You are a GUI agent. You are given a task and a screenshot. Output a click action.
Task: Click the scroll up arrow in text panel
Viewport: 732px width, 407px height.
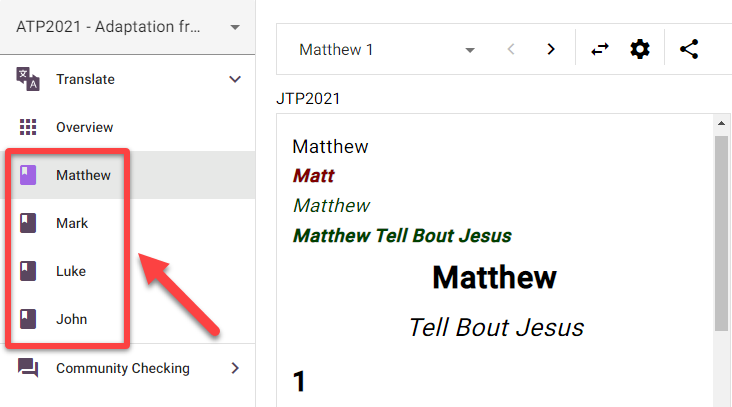pyautogui.click(x=720, y=123)
